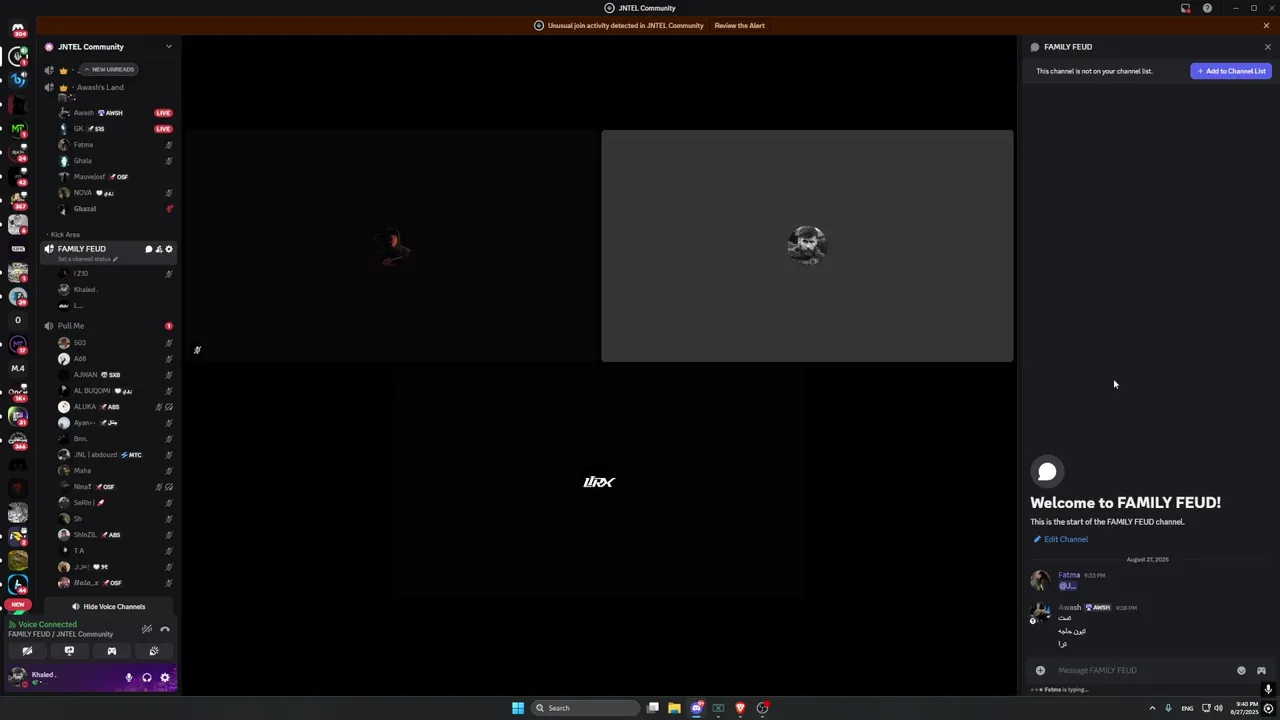Viewport: 1280px width, 720px height.
Task: Open Windows Start menu
Action: [x=518, y=708]
